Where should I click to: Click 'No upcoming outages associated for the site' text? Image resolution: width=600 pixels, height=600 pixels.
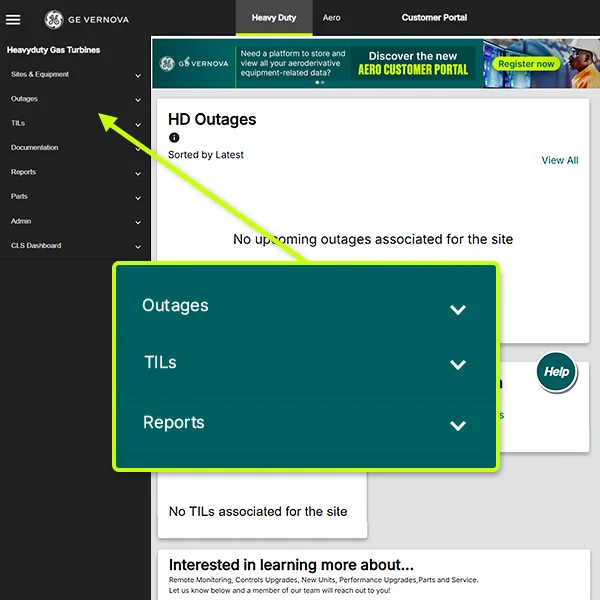coord(373,239)
